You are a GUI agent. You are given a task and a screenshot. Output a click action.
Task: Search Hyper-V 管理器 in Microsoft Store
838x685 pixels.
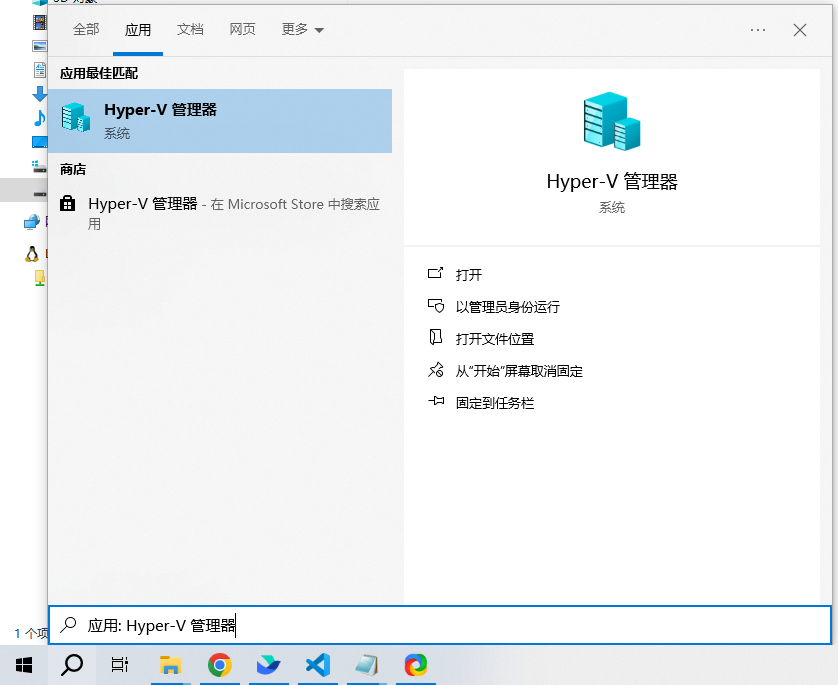pos(220,213)
